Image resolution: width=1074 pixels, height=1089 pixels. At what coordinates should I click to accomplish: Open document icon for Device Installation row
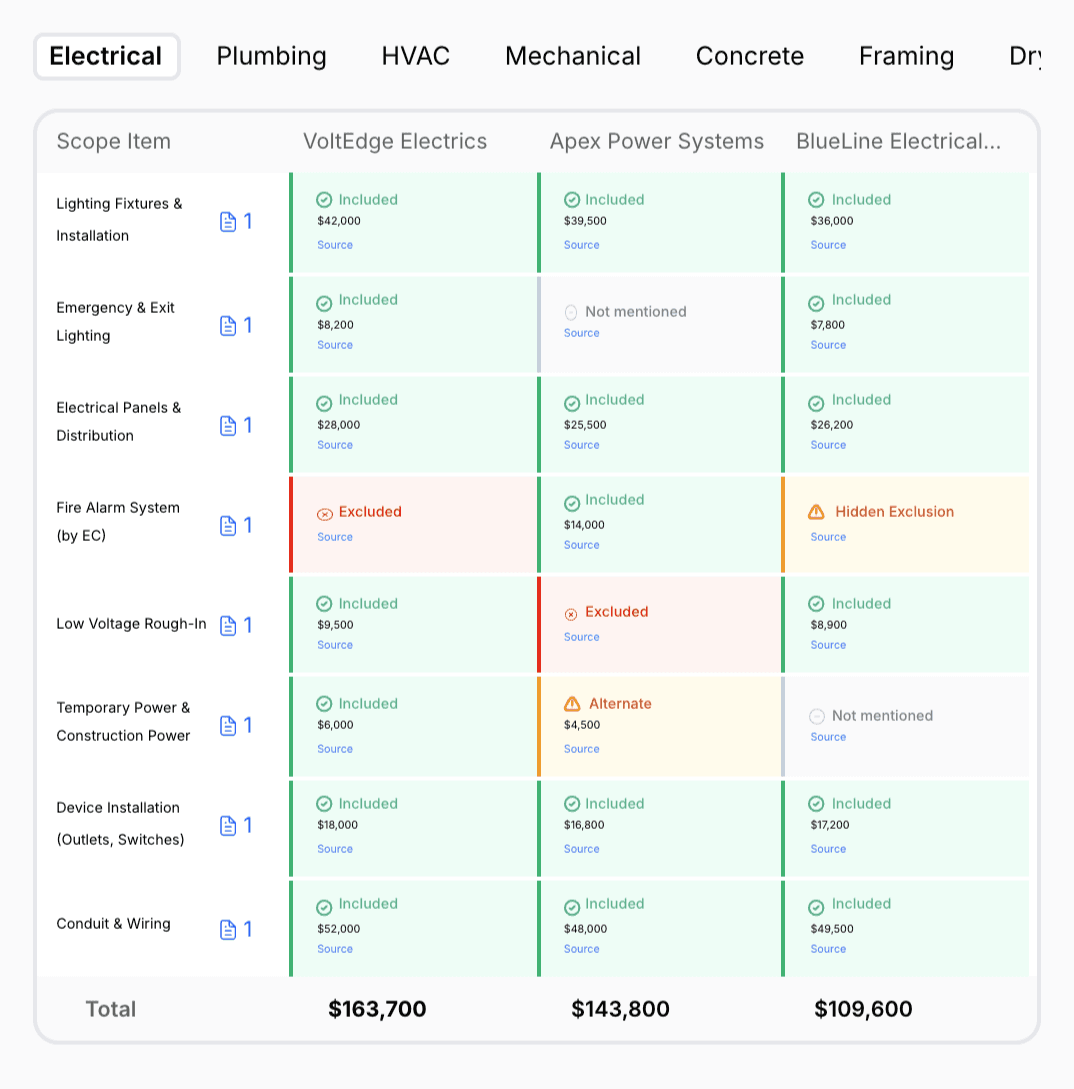[x=228, y=826]
